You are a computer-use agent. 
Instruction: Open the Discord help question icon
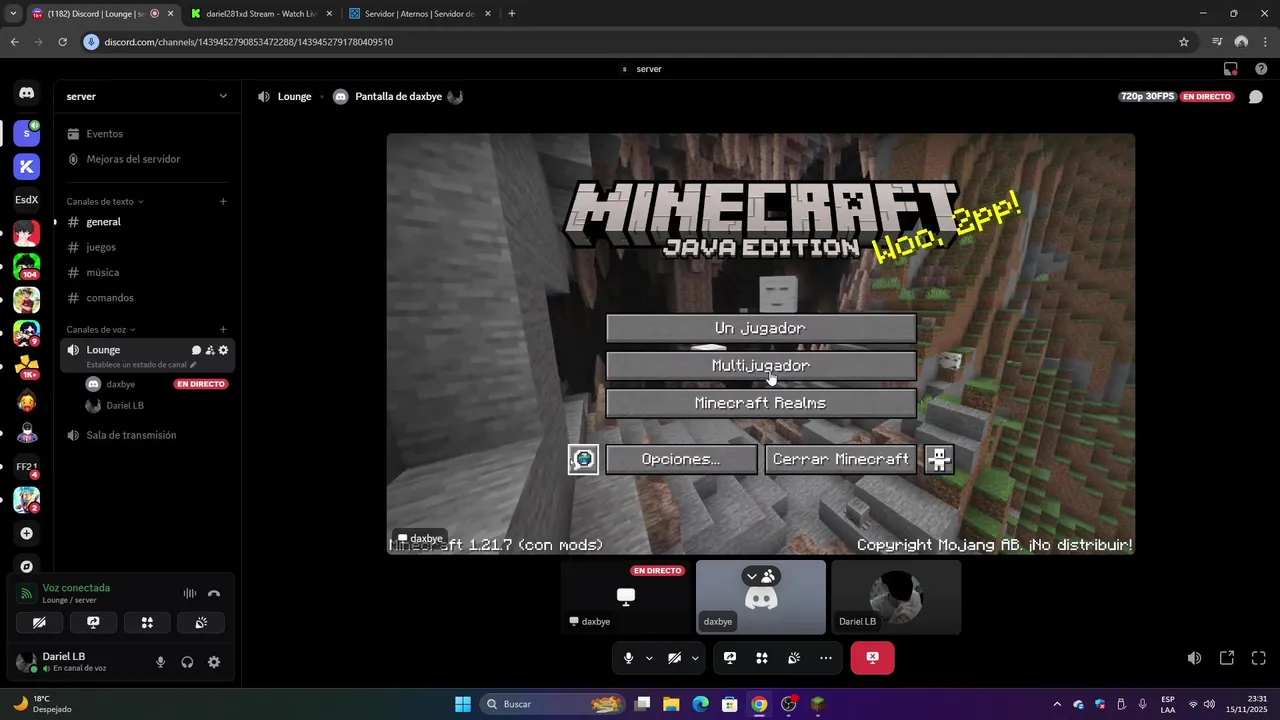(1261, 69)
